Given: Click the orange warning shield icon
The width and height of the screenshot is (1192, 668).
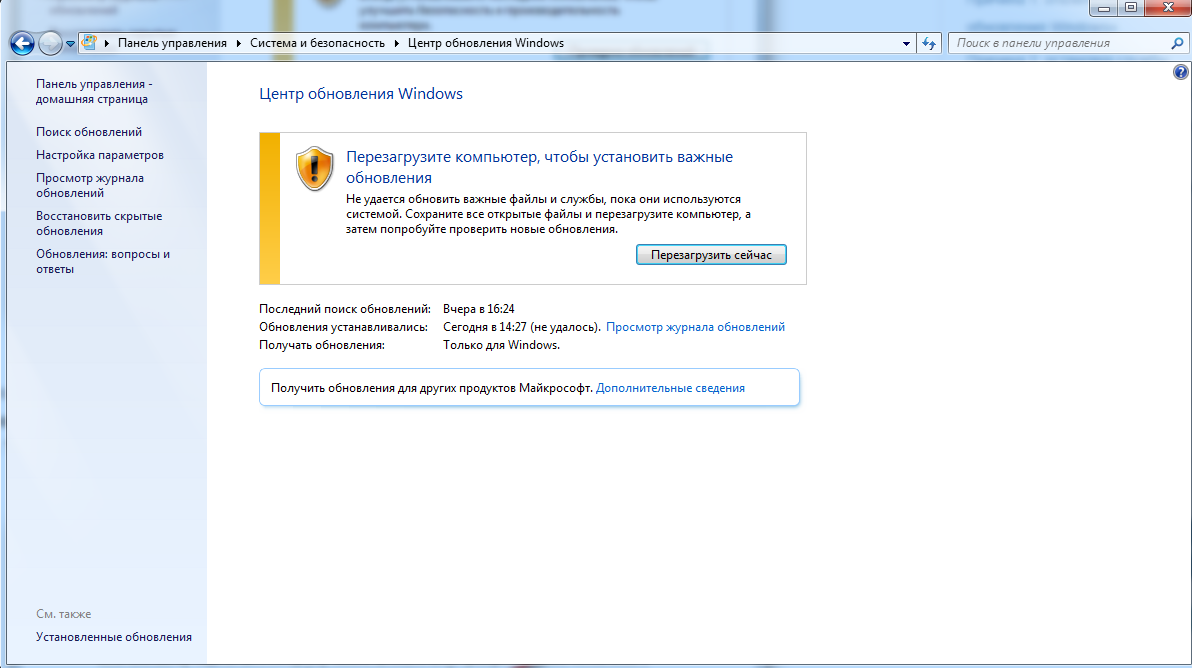Looking at the screenshot, I should pyautogui.click(x=314, y=169).
